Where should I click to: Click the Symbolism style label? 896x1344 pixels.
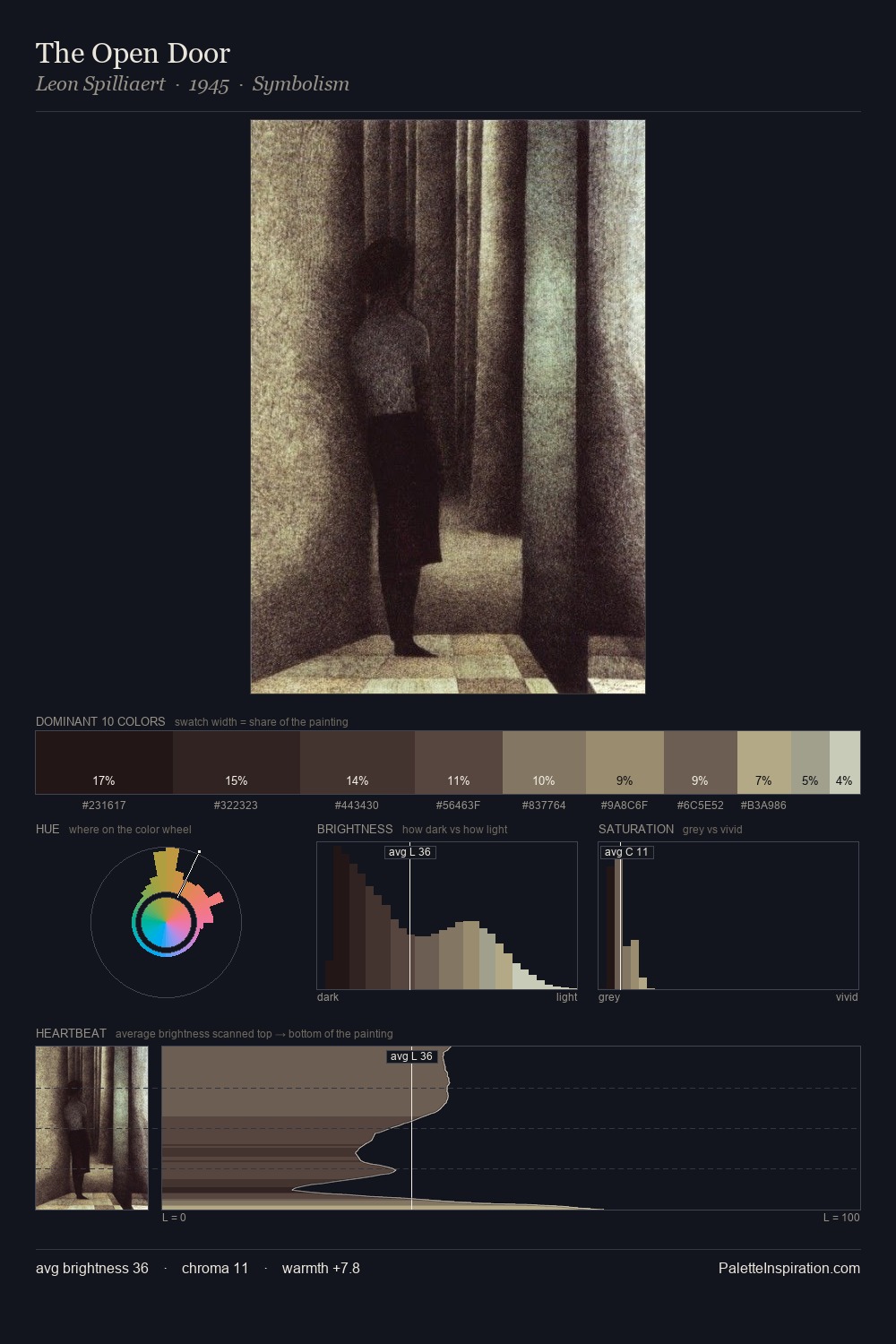click(301, 84)
